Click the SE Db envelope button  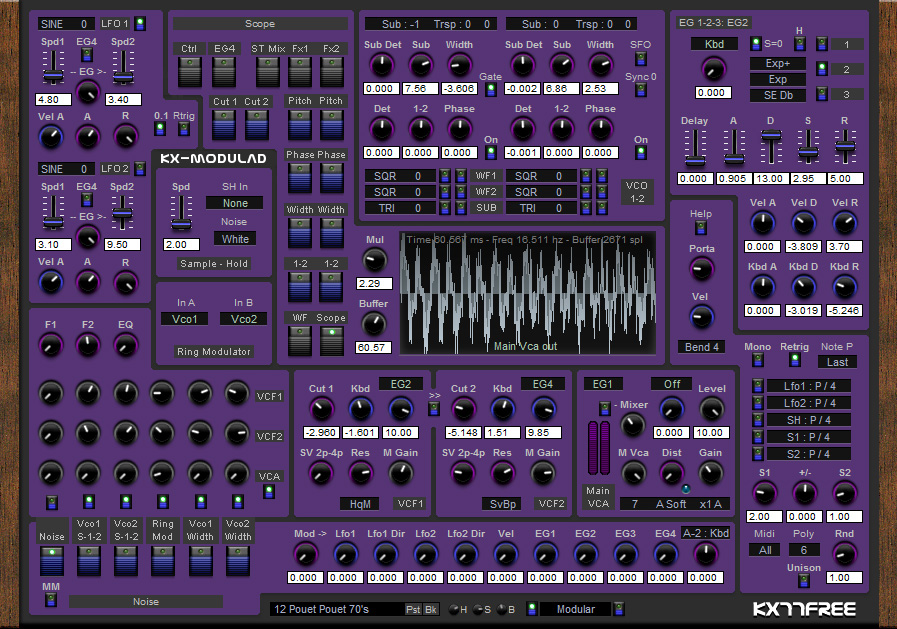tap(777, 95)
